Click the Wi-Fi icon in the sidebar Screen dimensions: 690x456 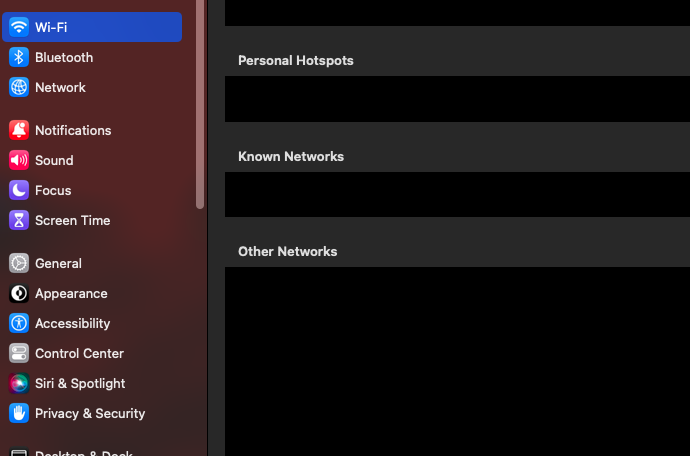[19, 27]
